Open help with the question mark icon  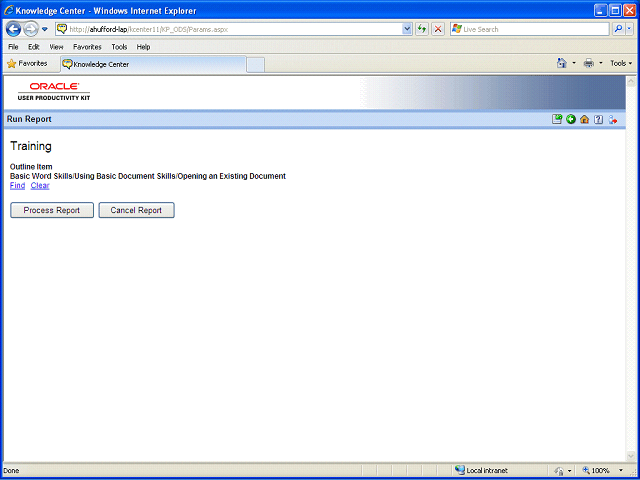click(x=598, y=119)
